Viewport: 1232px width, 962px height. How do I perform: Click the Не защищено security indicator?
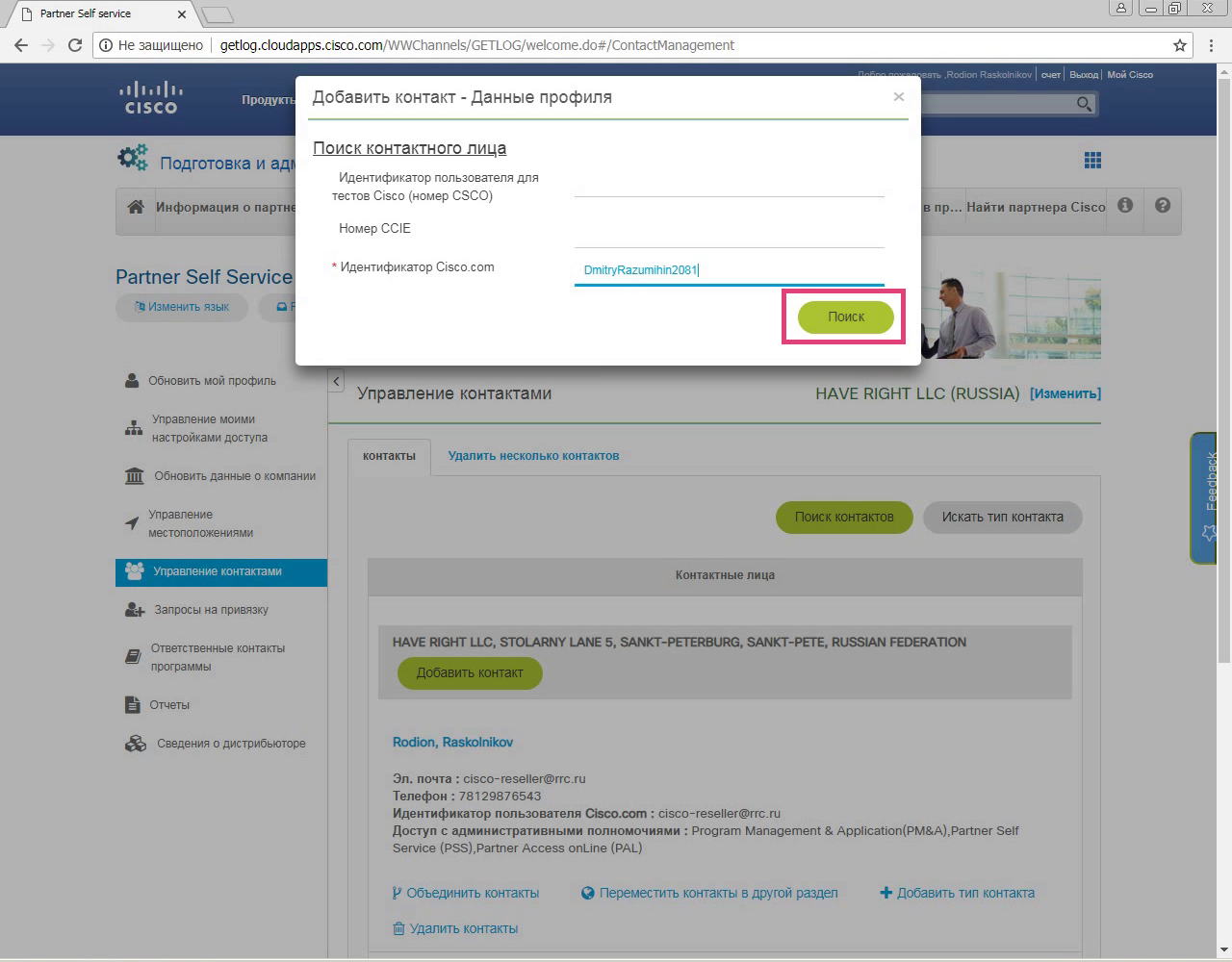click(151, 45)
